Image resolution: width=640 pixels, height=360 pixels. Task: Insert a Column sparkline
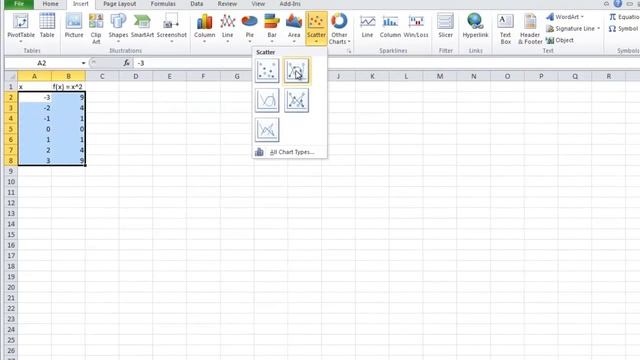point(390,26)
